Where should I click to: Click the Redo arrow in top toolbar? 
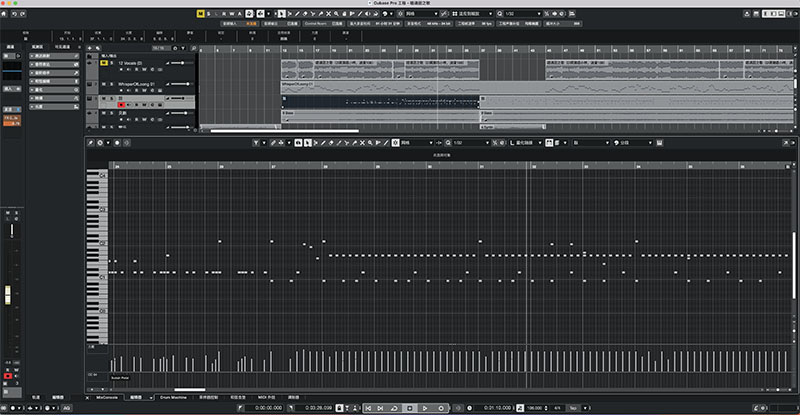coord(23,14)
